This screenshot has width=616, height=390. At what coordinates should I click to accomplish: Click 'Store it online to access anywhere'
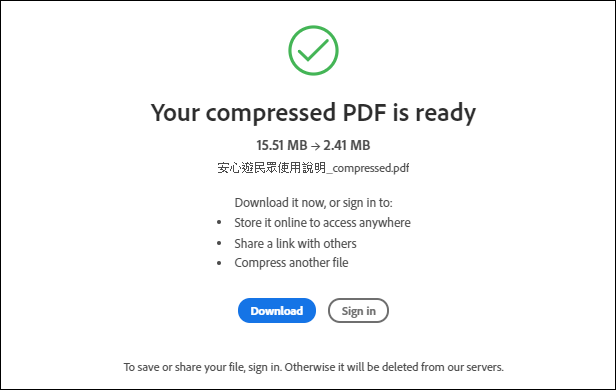point(322,223)
